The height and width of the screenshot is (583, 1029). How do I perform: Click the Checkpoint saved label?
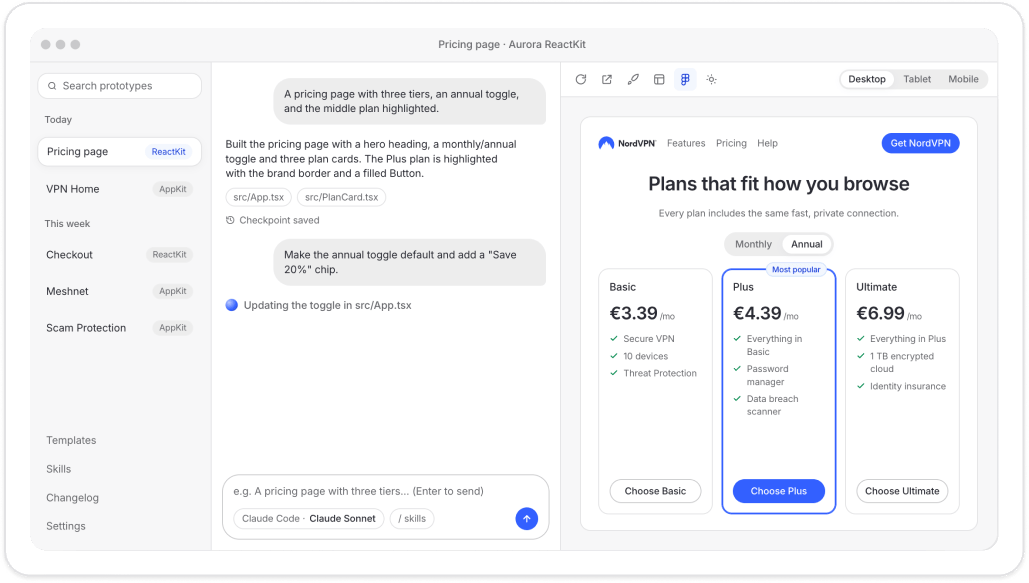point(279,221)
